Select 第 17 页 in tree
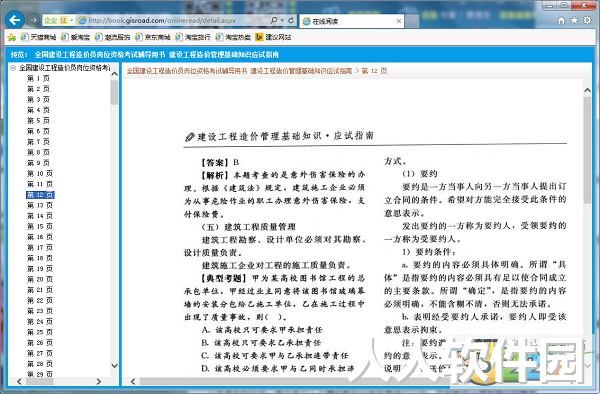This screenshot has width=600, height=394. [40, 247]
